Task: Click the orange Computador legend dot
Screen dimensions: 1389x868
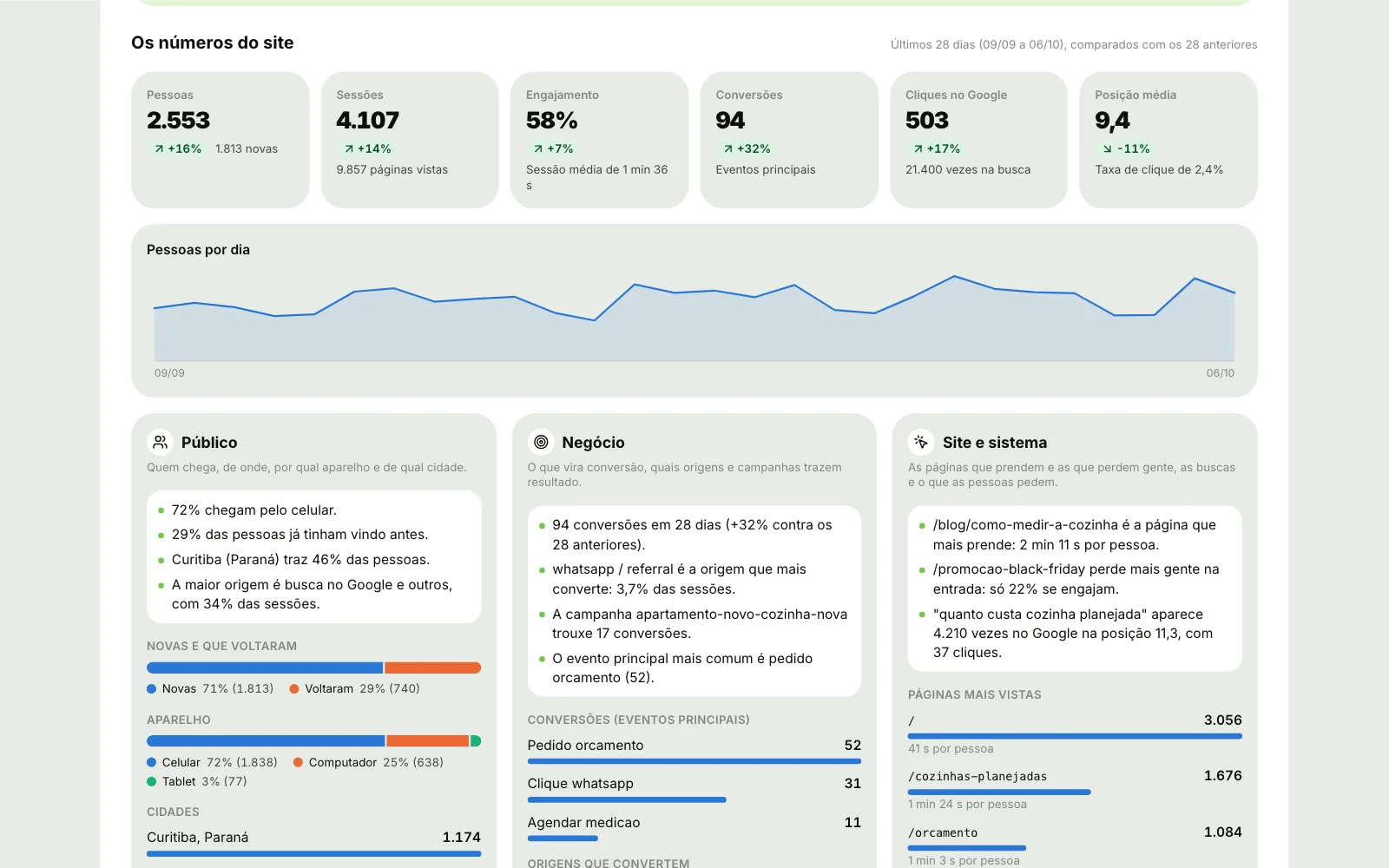Action: coord(299,763)
